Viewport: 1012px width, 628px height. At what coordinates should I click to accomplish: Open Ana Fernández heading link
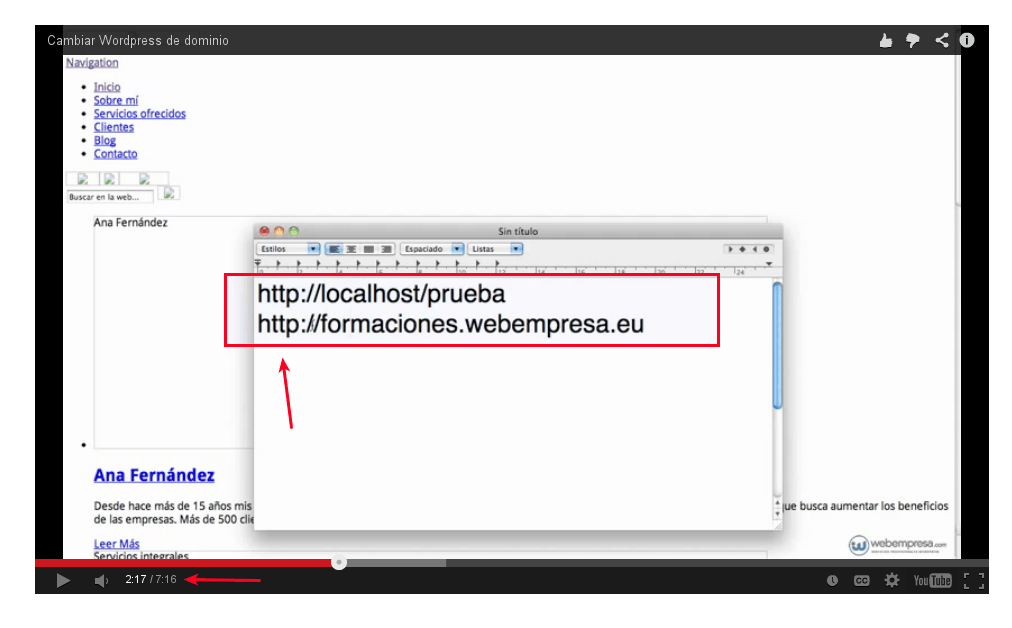[154, 476]
